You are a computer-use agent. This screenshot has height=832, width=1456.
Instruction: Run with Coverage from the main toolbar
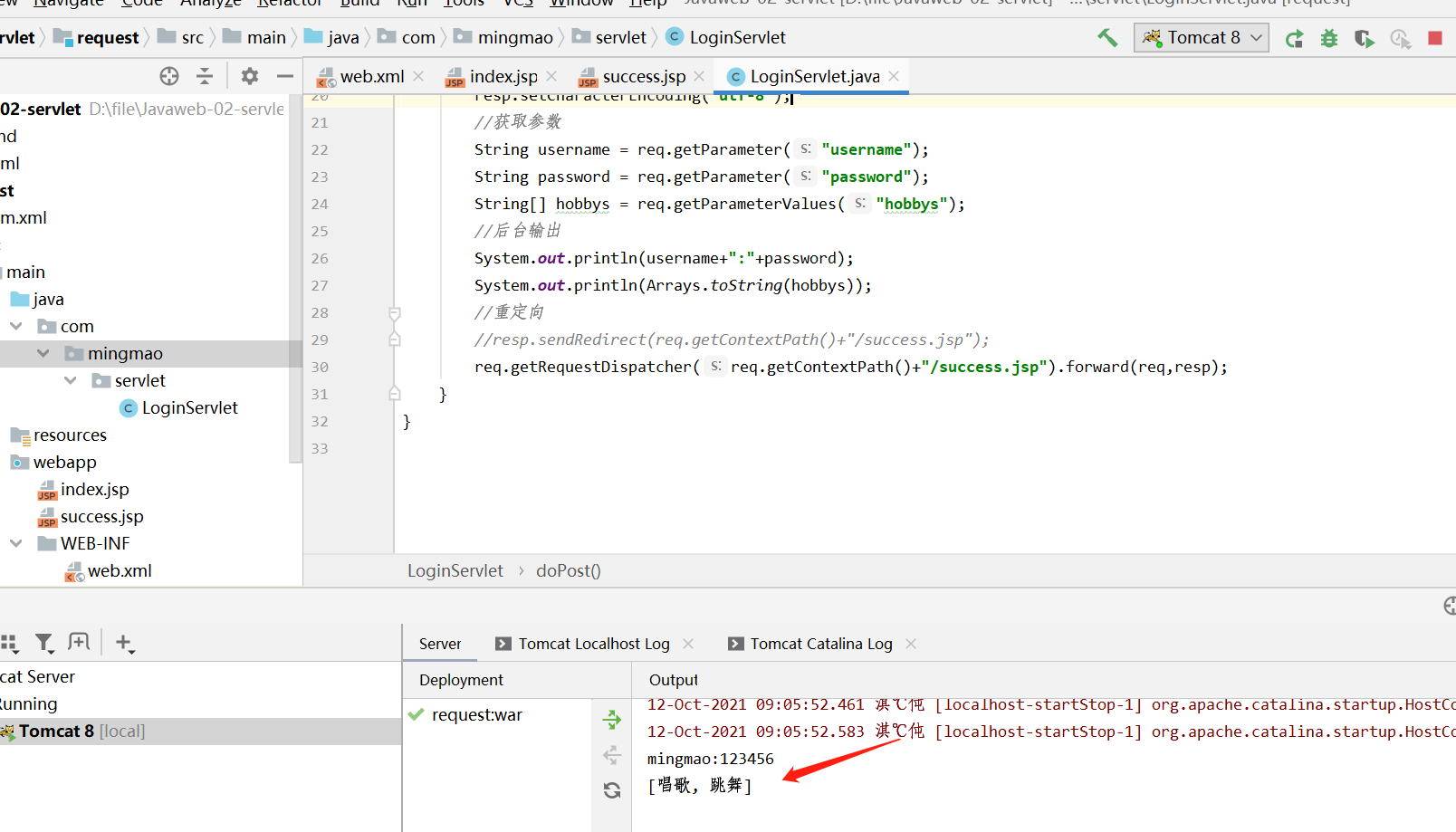[1365, 38]
